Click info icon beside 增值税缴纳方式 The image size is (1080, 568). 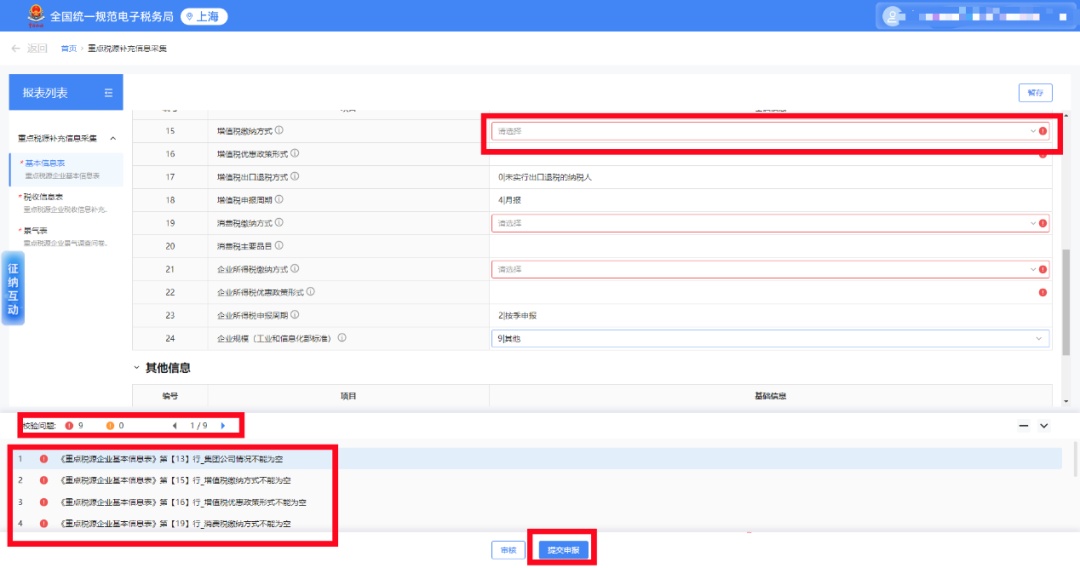279,130
